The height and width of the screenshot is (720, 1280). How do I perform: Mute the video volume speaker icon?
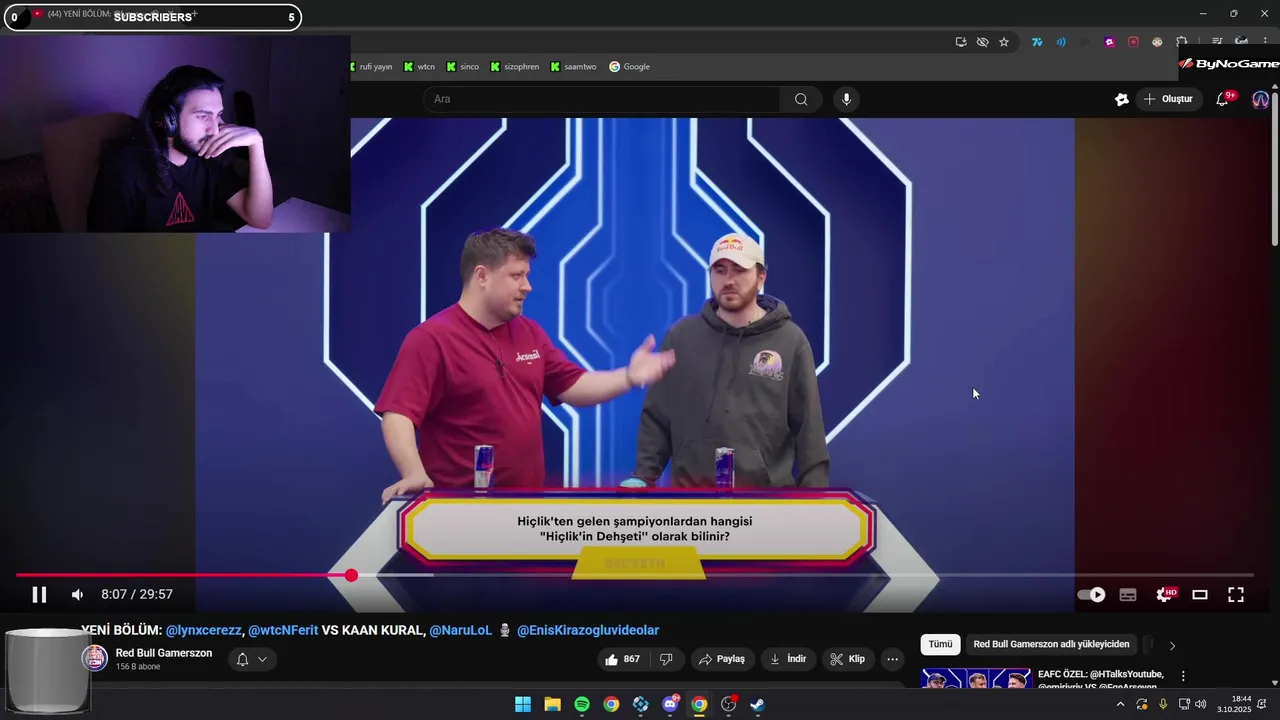[77, 595]
